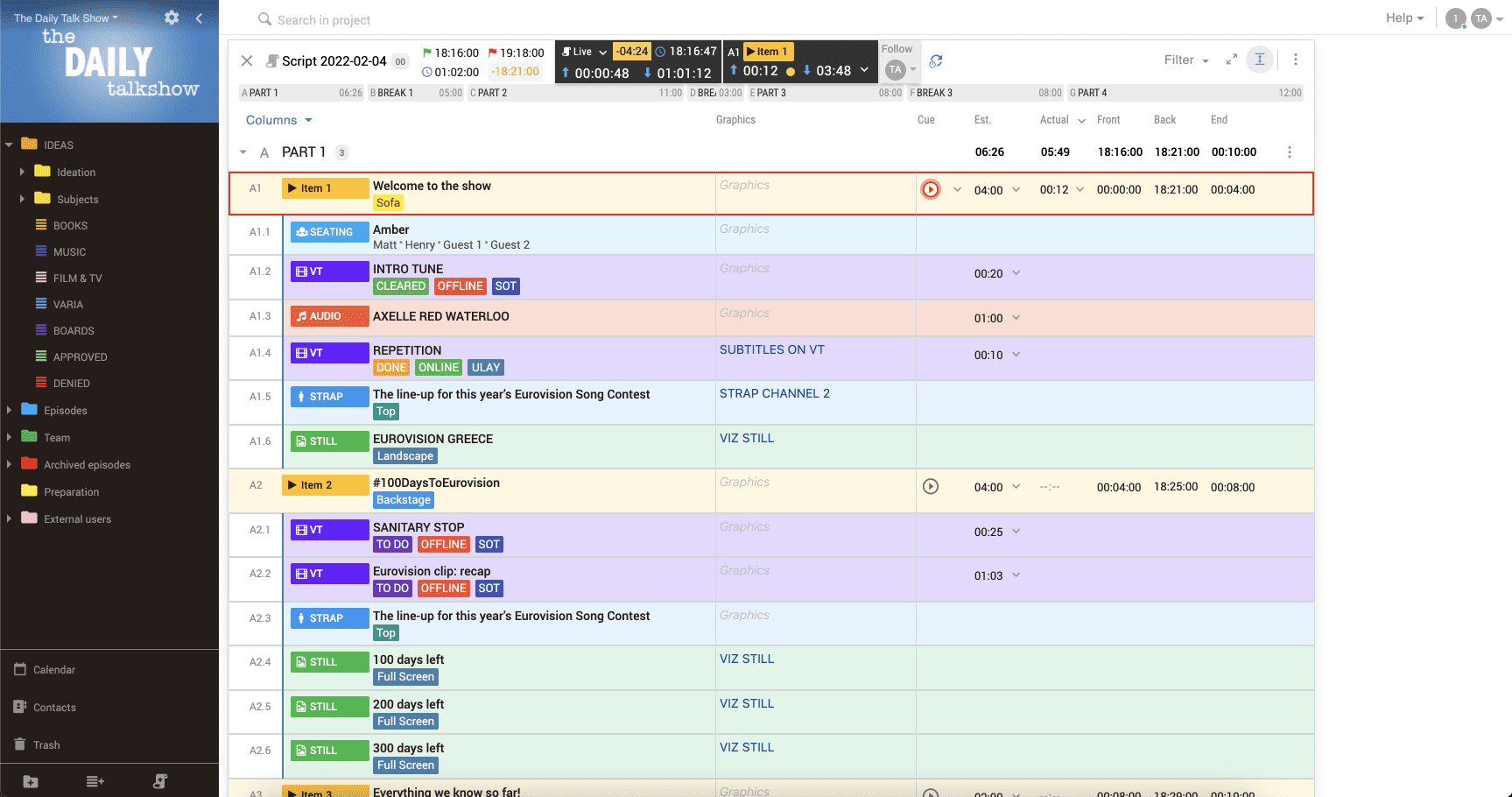Open the MUSIC list
The height and width of the screenshot is (797, 1512).
pyautogui.click(x=69, y=252)
